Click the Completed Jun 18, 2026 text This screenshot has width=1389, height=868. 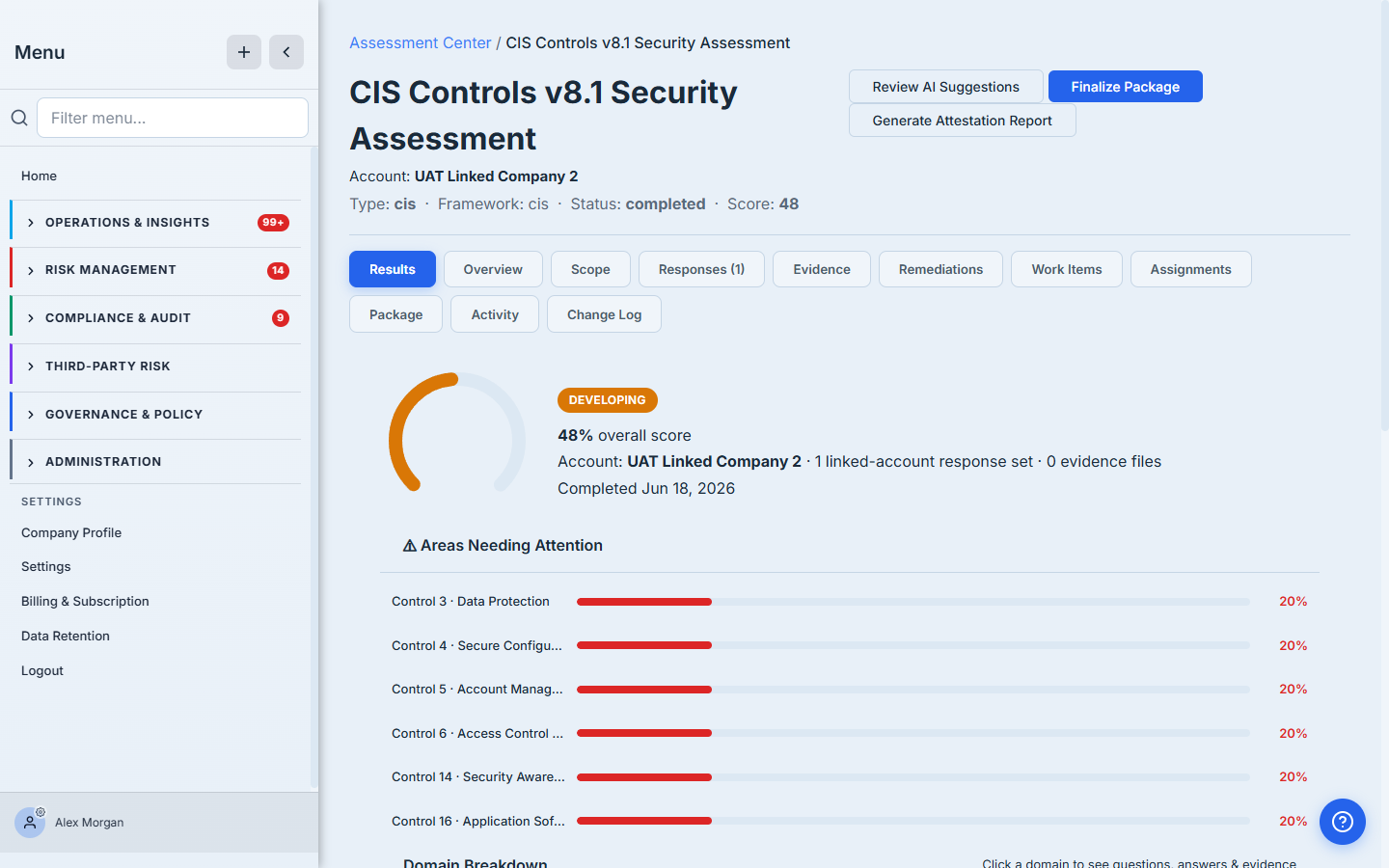tap(646, 488)
